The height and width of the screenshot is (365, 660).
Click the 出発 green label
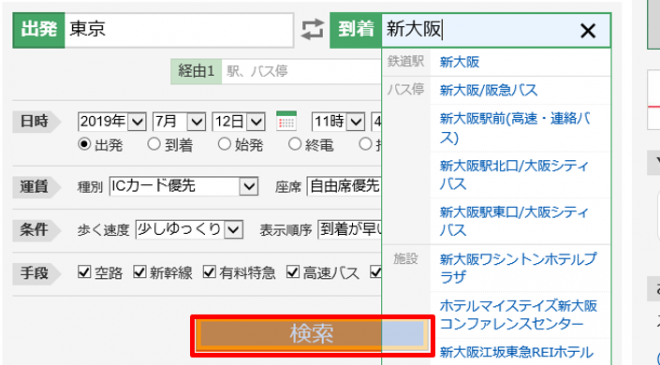(x=39, y=30)
